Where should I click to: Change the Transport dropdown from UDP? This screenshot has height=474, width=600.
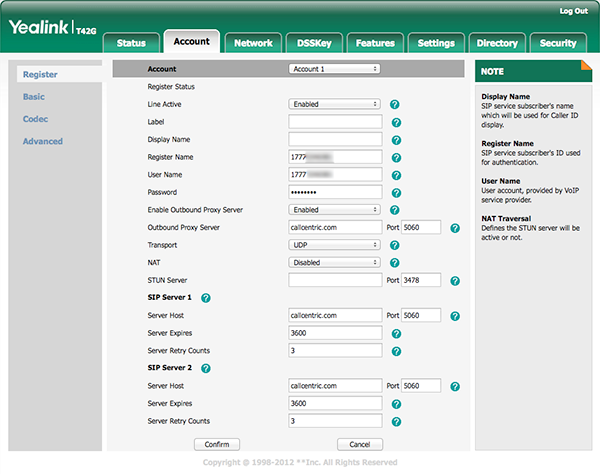click(334, 245)
